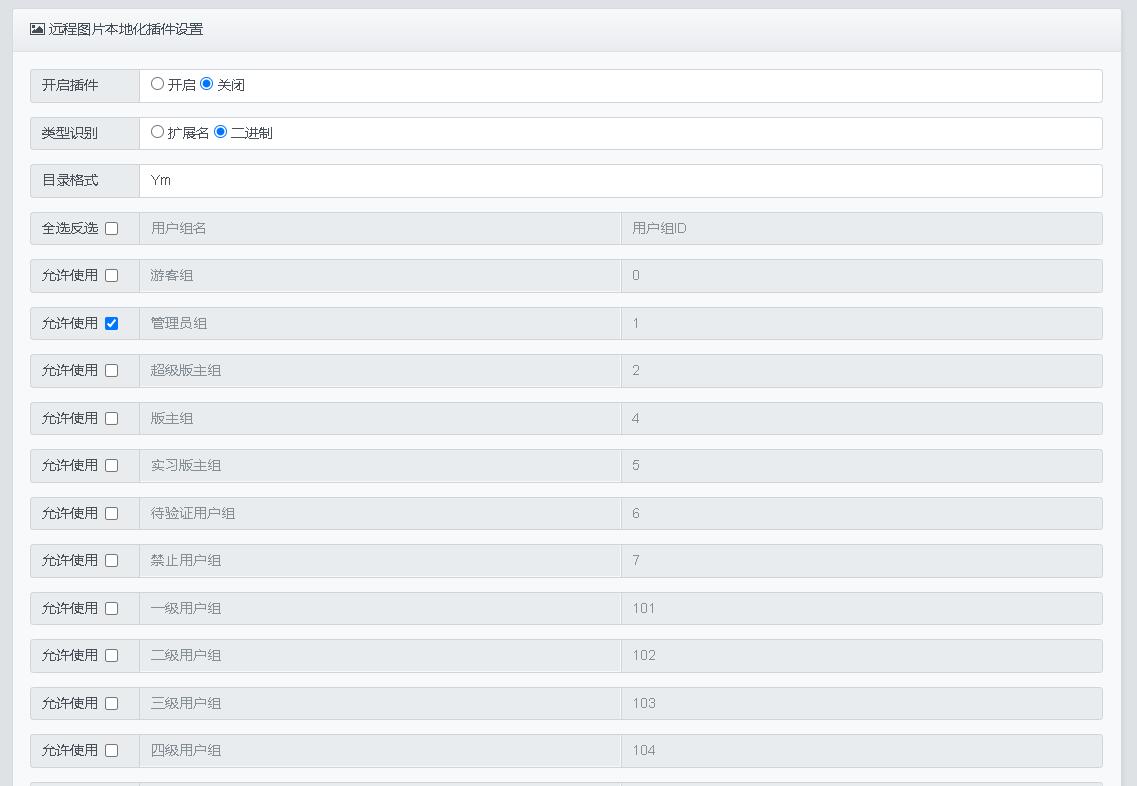Click the user group ID field showing 101

(861, 608)
